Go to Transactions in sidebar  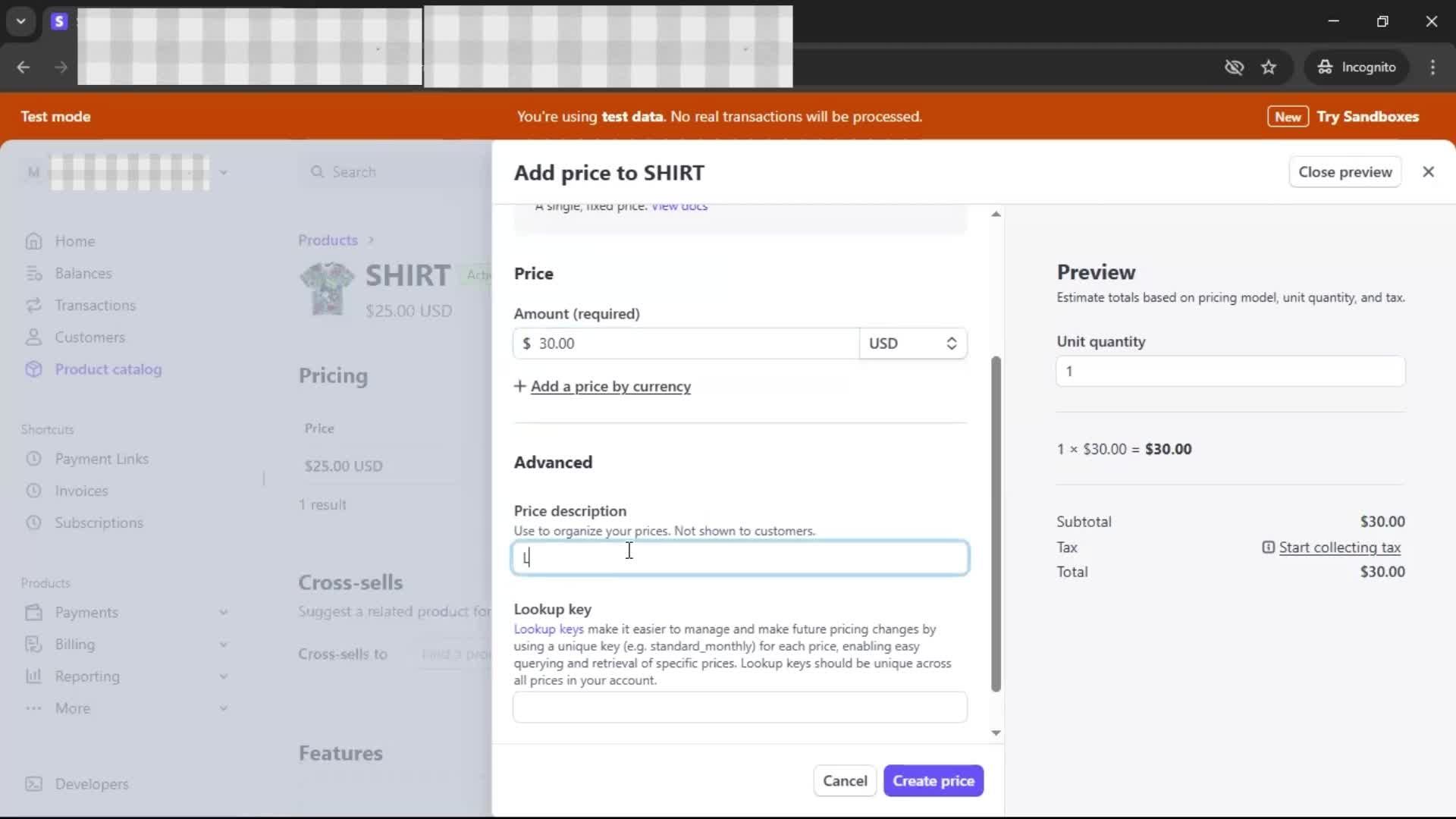tap(95, 305)
